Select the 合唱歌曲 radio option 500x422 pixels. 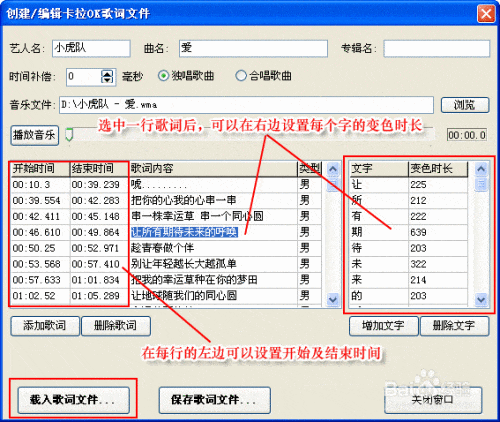point(241,76)
